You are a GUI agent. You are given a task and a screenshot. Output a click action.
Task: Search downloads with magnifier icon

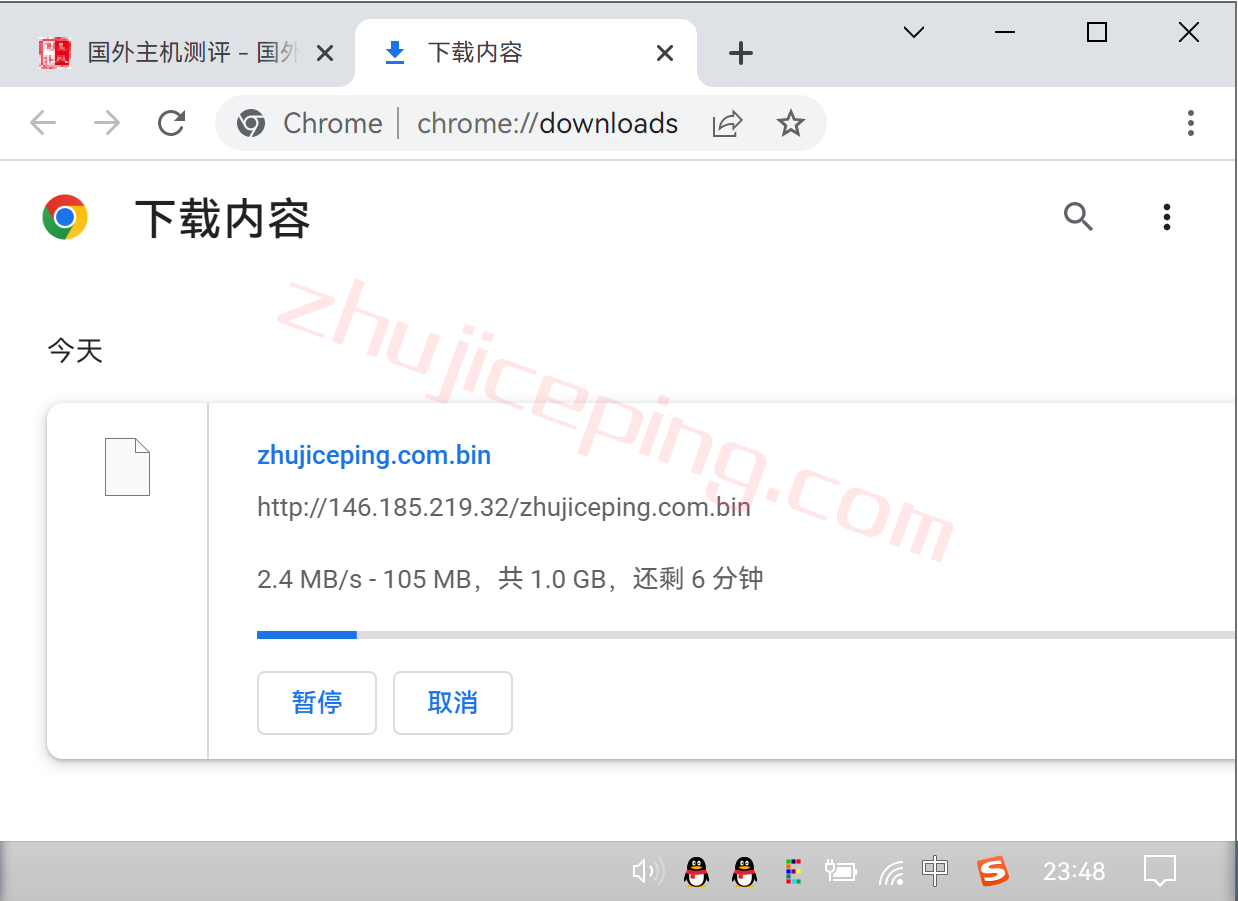1078,216
